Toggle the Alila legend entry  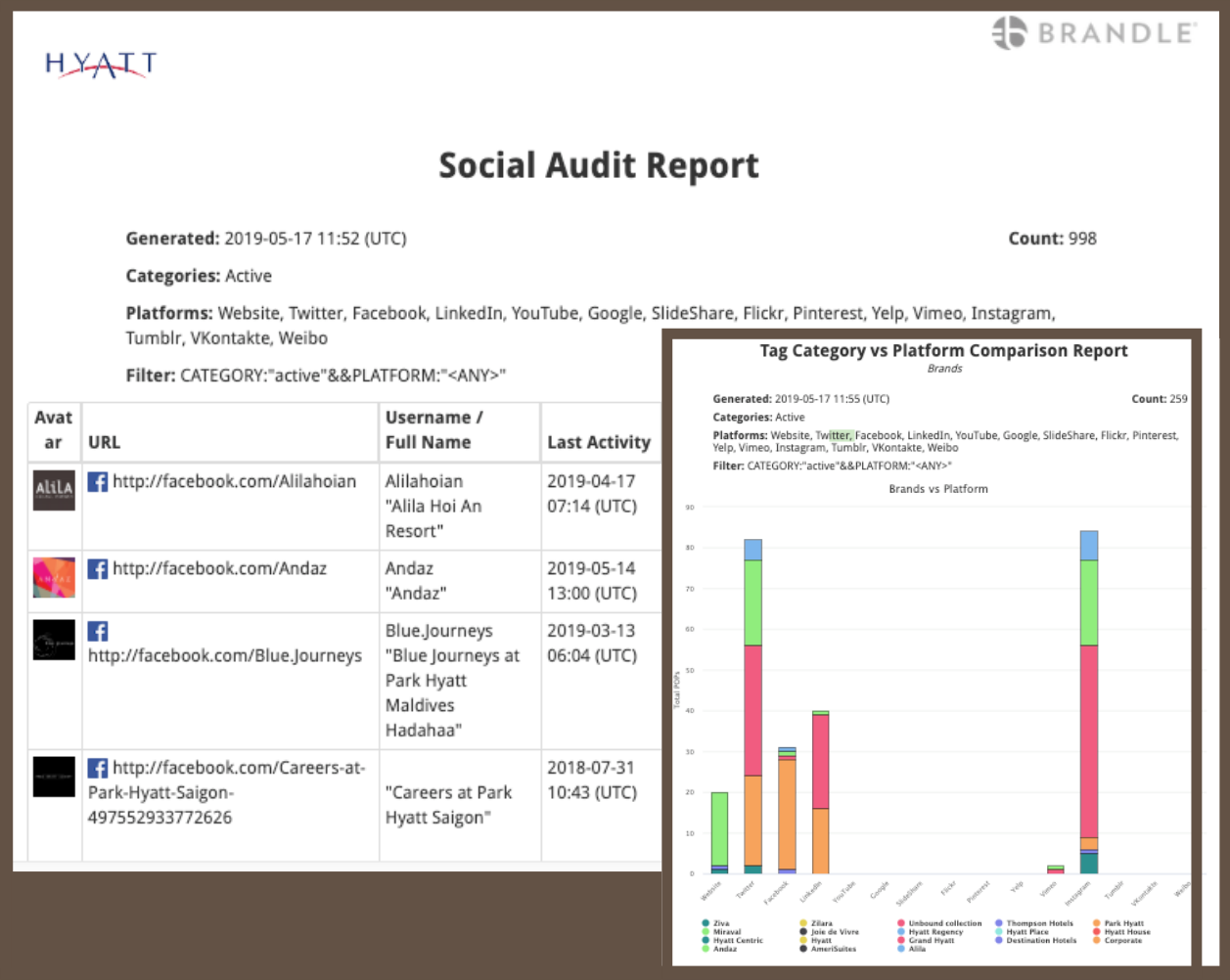coord(911,950)
